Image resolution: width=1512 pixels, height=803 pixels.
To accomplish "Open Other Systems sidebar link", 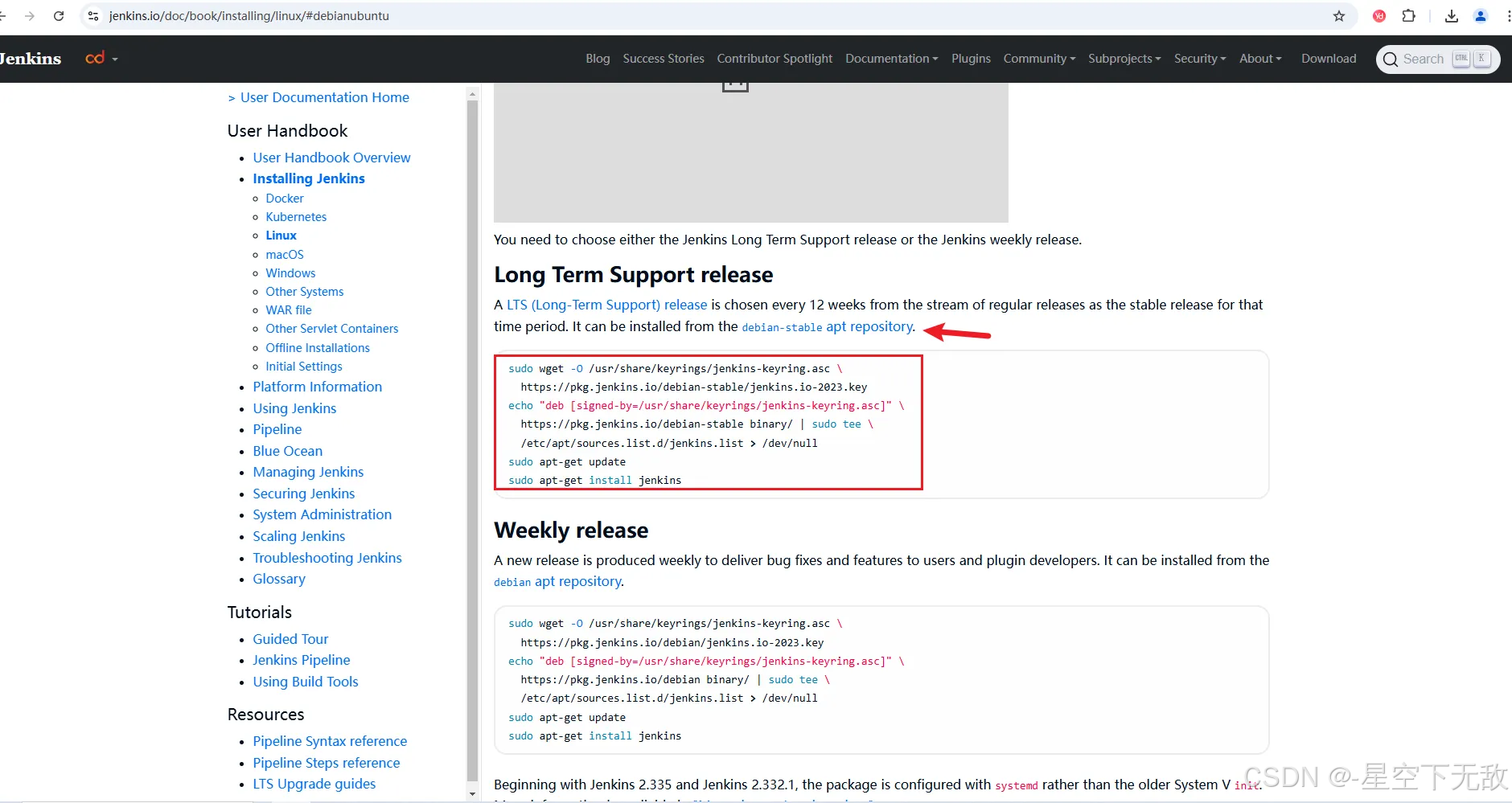I will click(305, 292).
